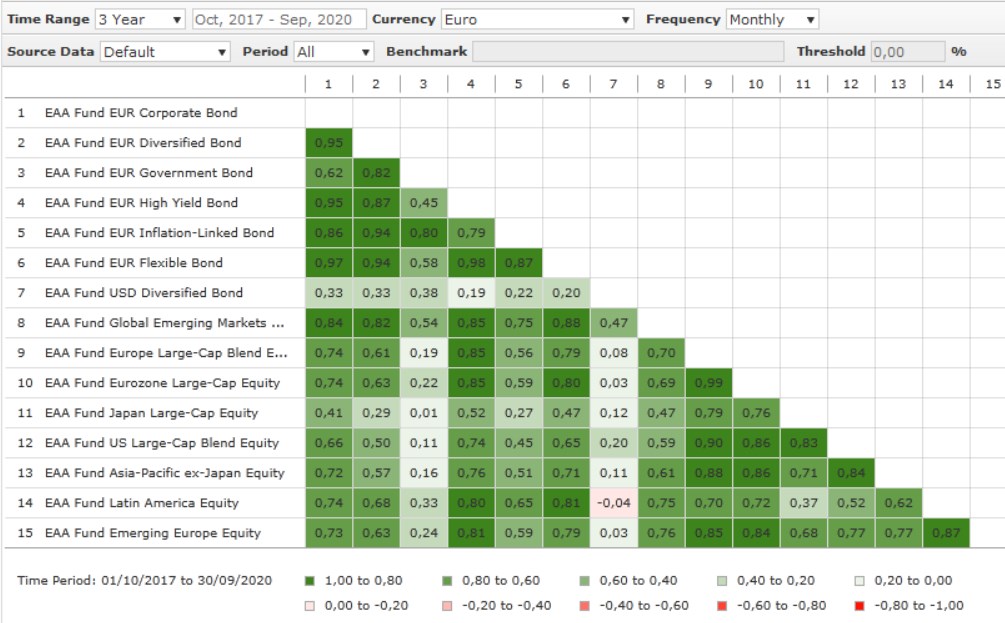Click the 0,99 correlation cell
1005x623 pixels.
tap(708, 383)
